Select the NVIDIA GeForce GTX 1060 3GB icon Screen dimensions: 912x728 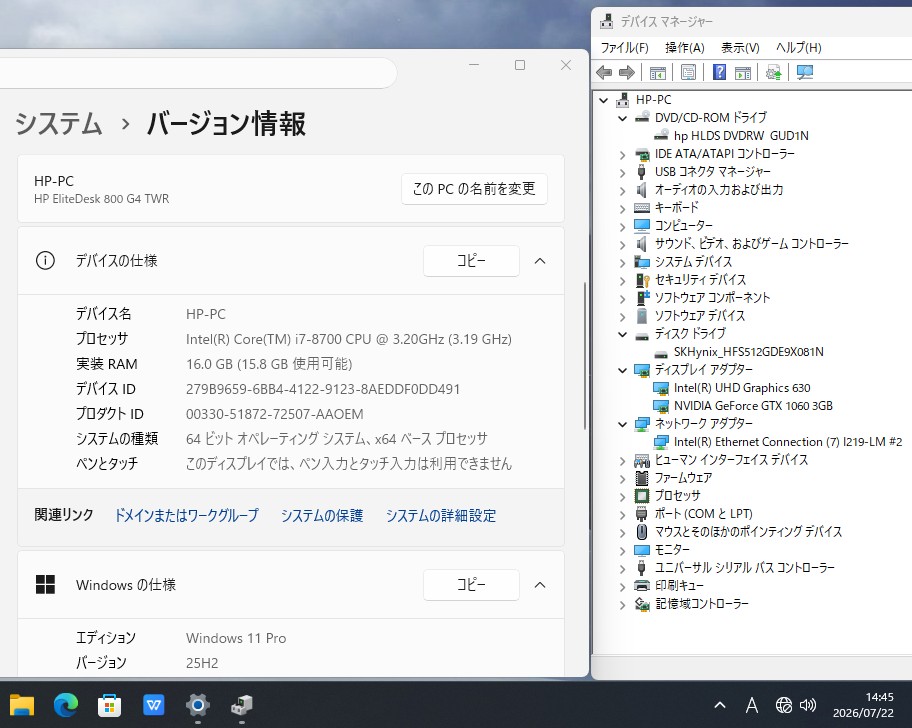click(661, 406)
